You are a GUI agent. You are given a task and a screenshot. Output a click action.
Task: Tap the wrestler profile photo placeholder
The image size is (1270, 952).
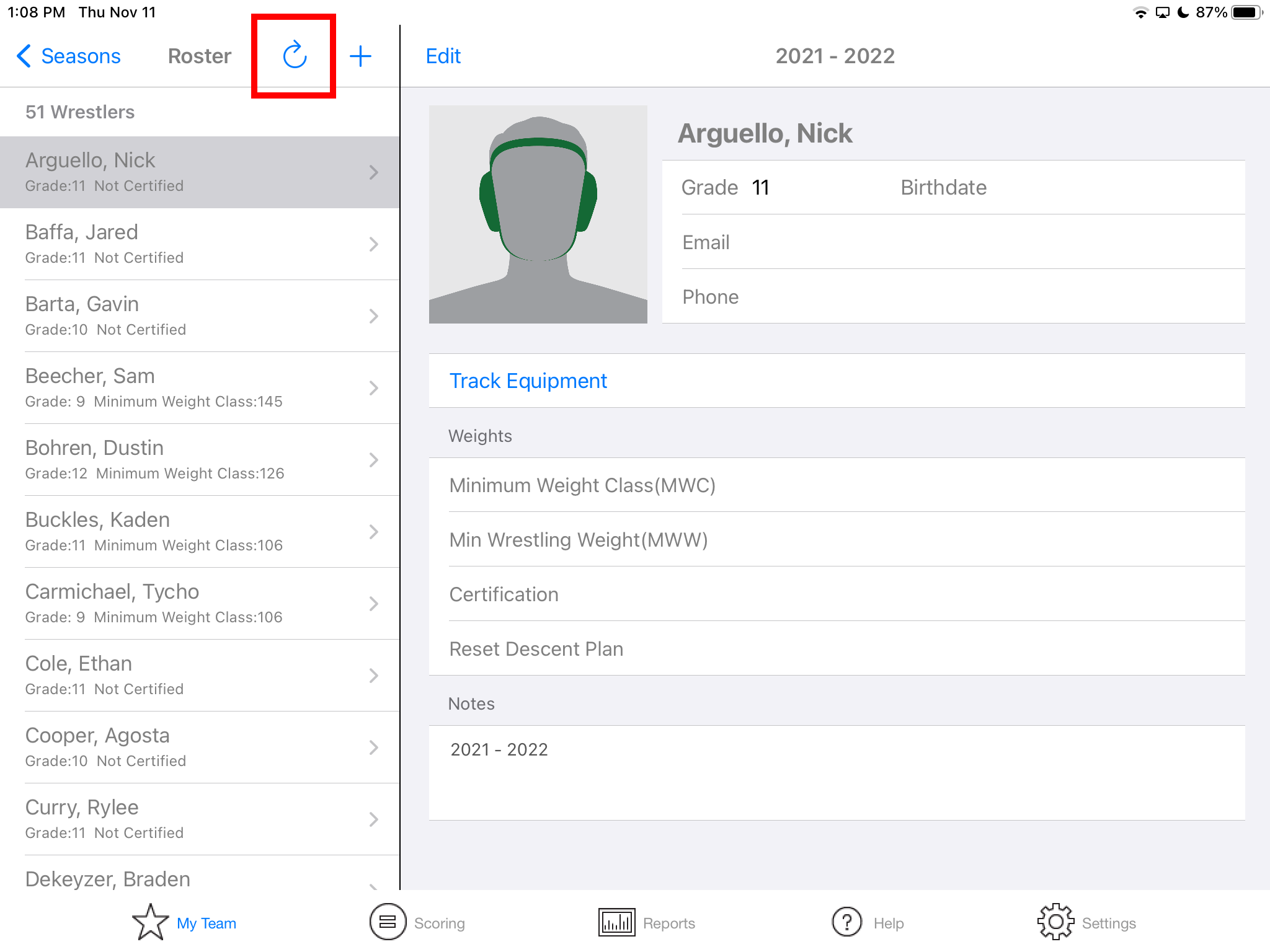point(538,214)
